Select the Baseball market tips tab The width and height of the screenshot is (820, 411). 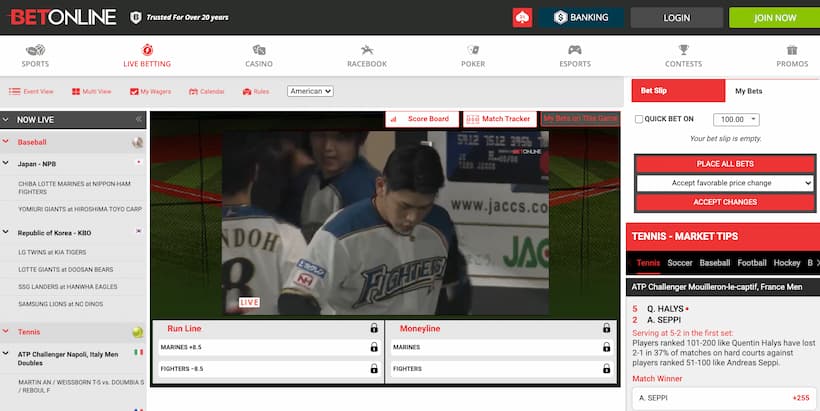[714, 263]
